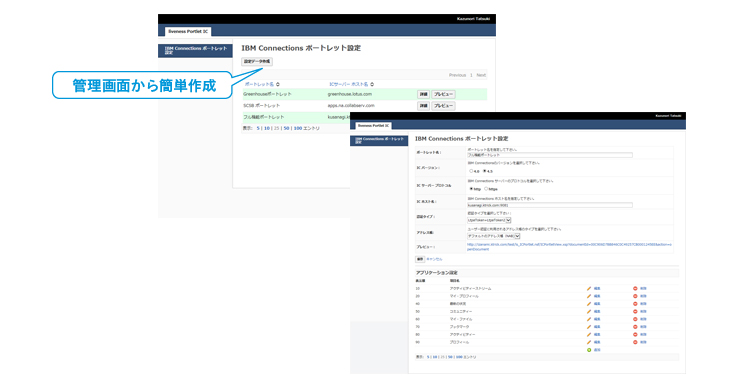The image size is (751, 391).
Task: Click red delete icon for マイ・プロフィール row
Action: click(635, 296)
